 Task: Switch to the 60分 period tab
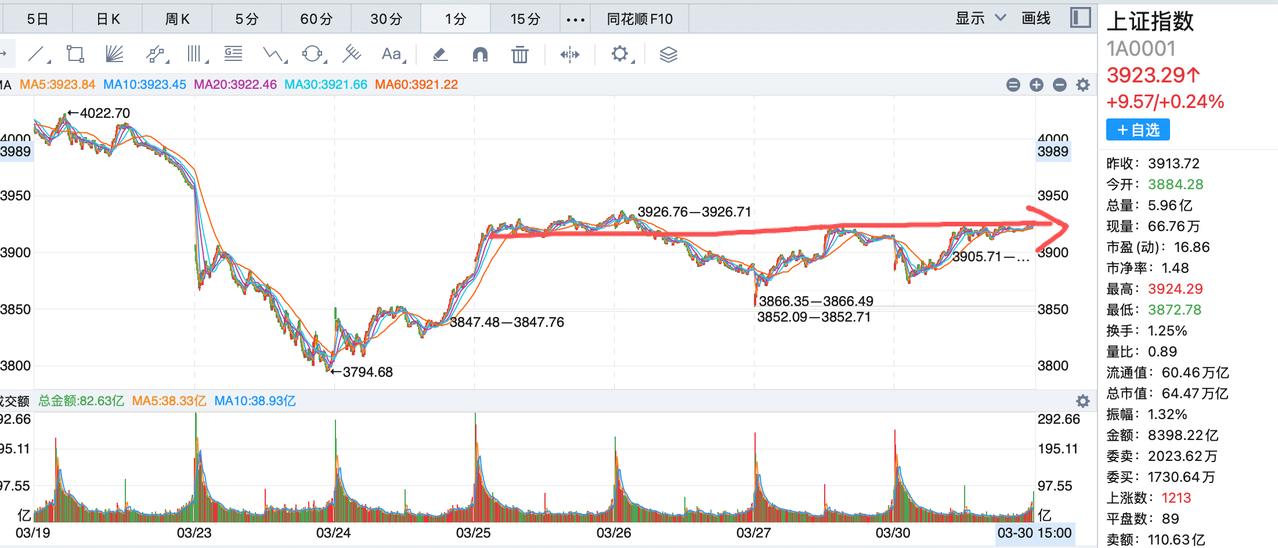[x=316, y=19]
